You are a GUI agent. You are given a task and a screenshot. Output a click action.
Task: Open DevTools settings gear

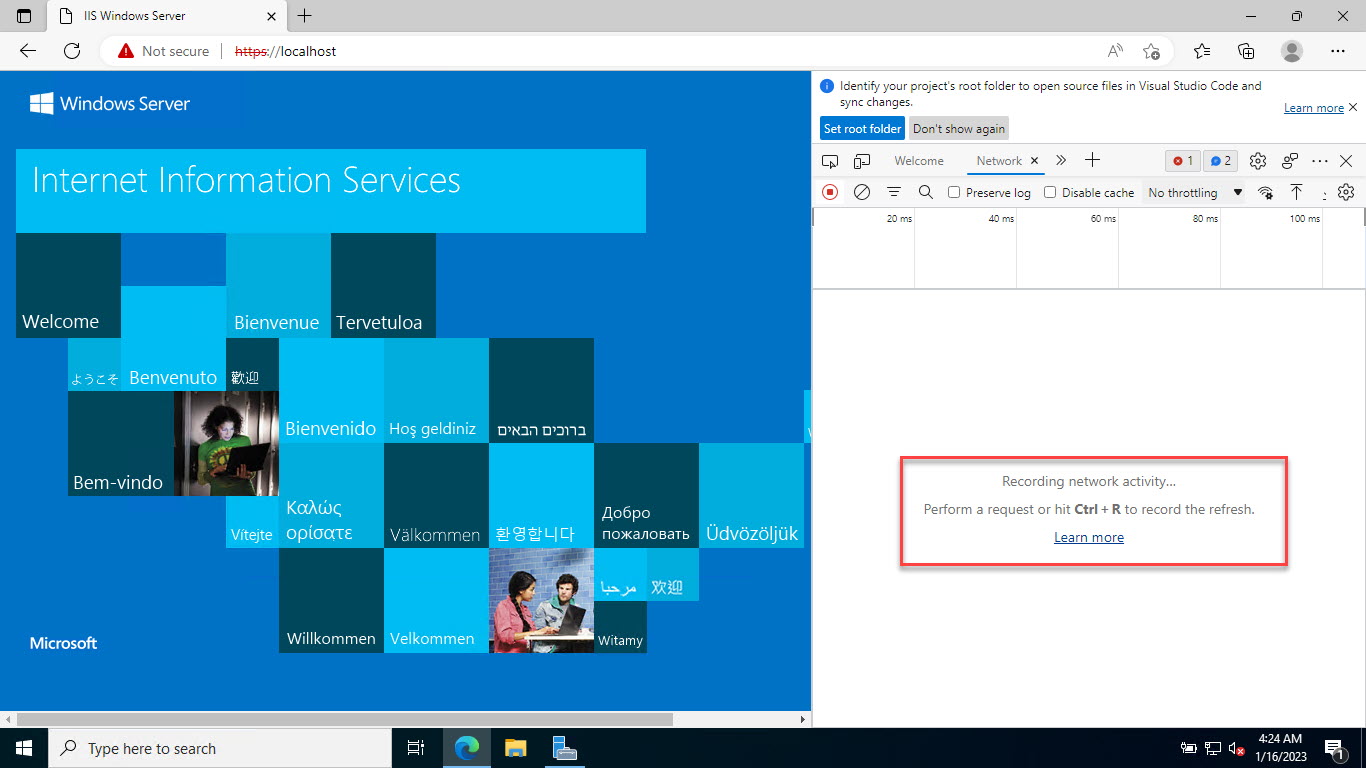[x=1258, y=160]
